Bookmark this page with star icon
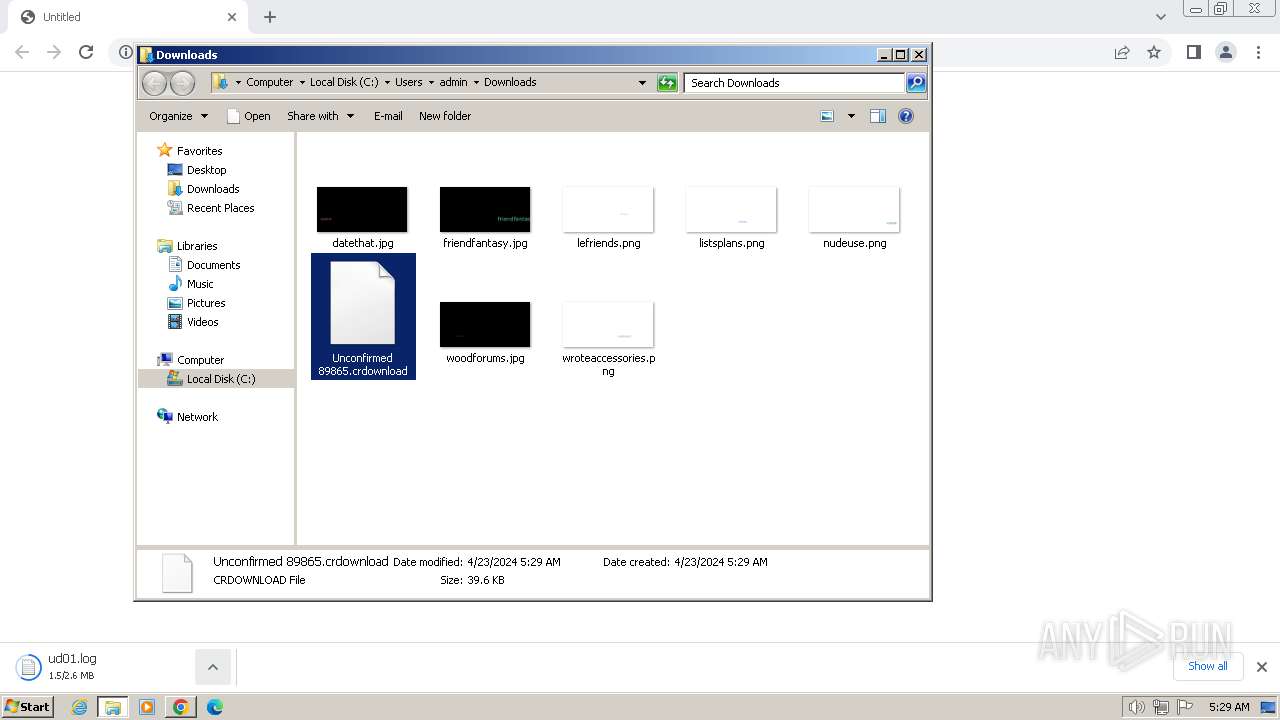Viewport: 1280px width, 720px height. tap(1154, 52)
